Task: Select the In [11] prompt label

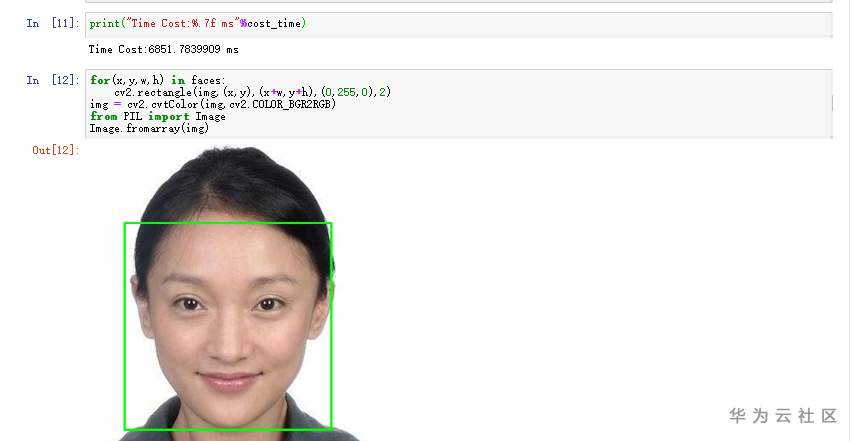Action: (x=53, y=23)
